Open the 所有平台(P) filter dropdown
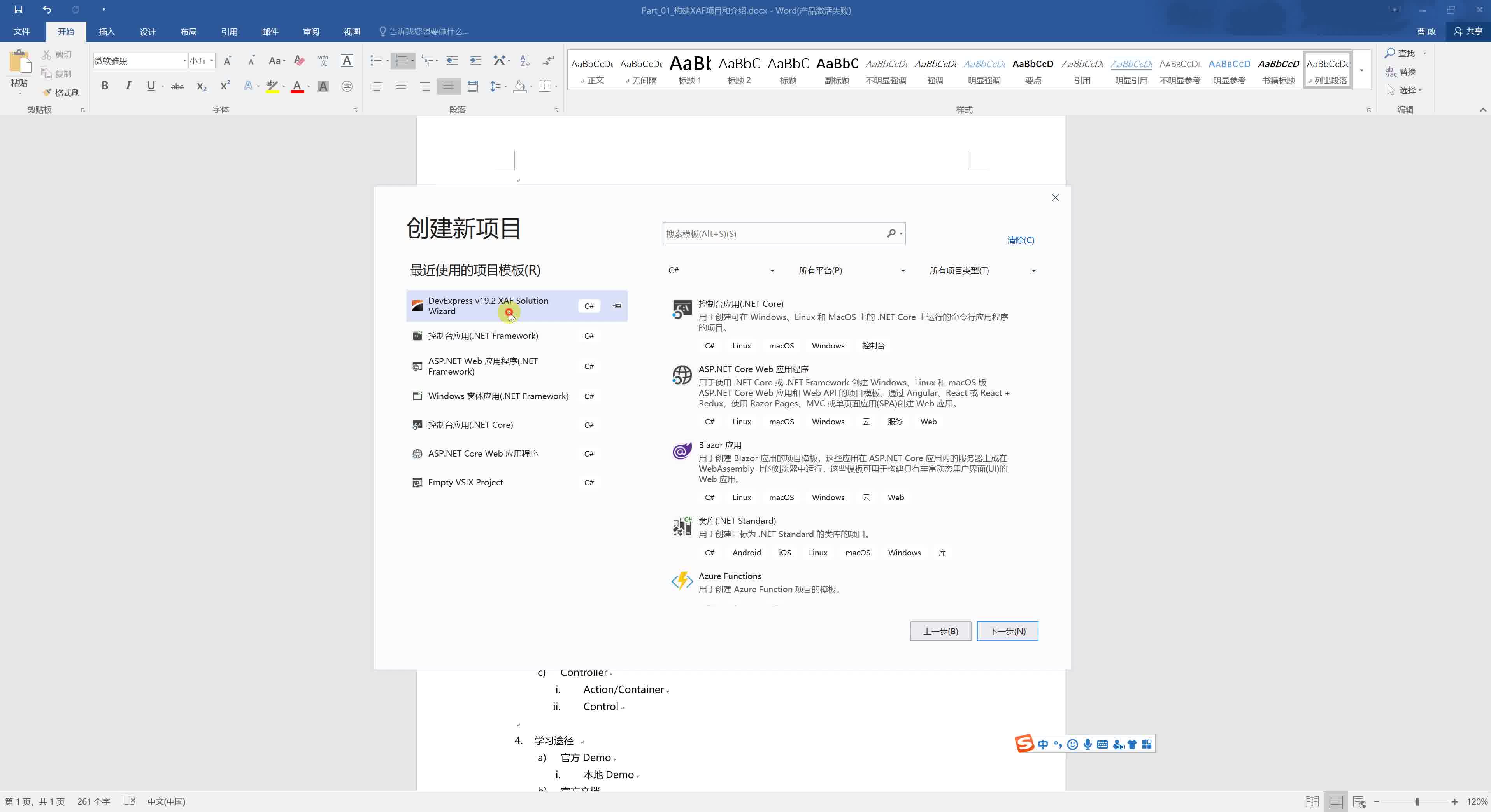 pos(851,270)
